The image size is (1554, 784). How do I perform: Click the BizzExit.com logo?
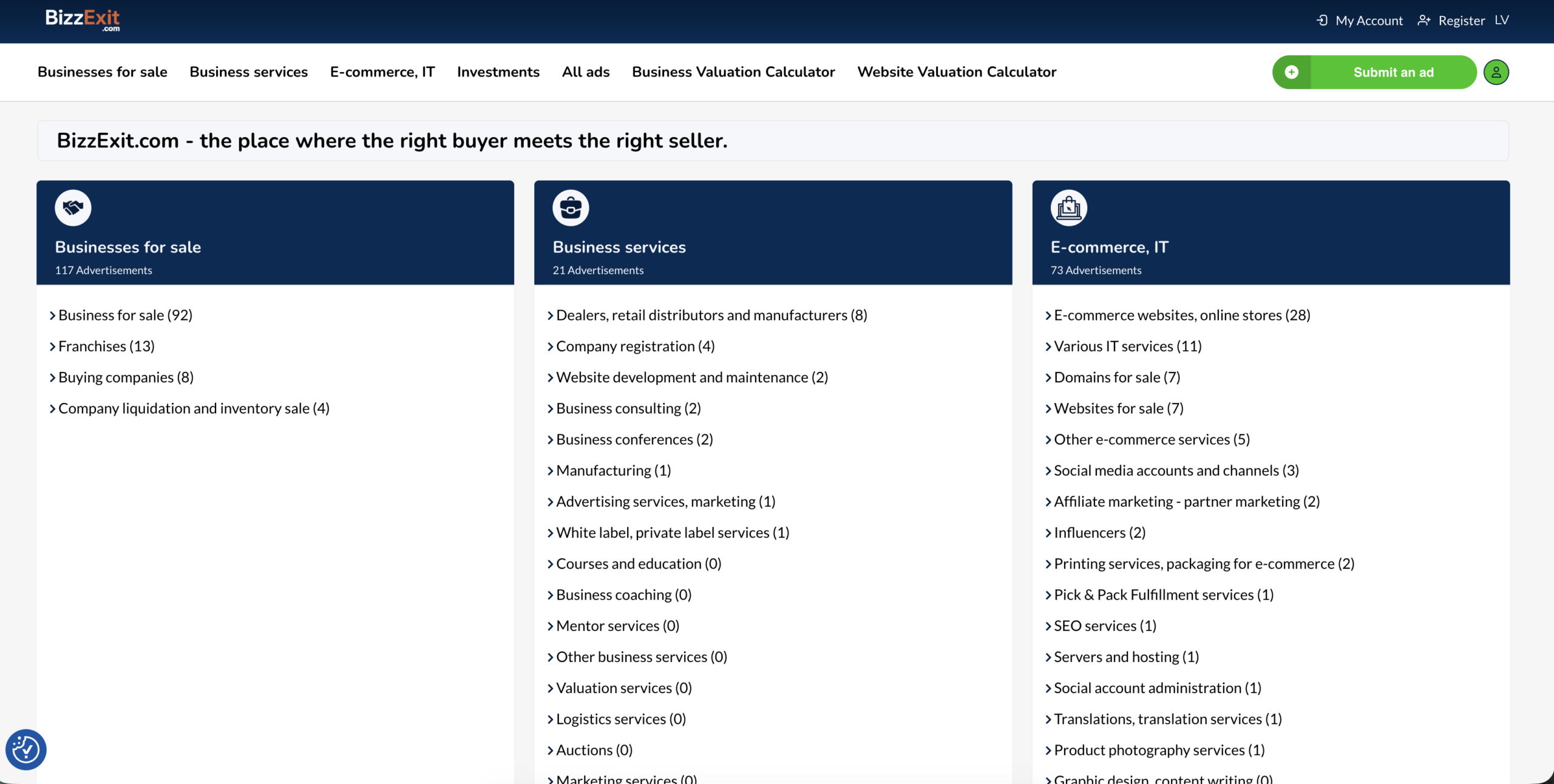click(x=83, y=19)
